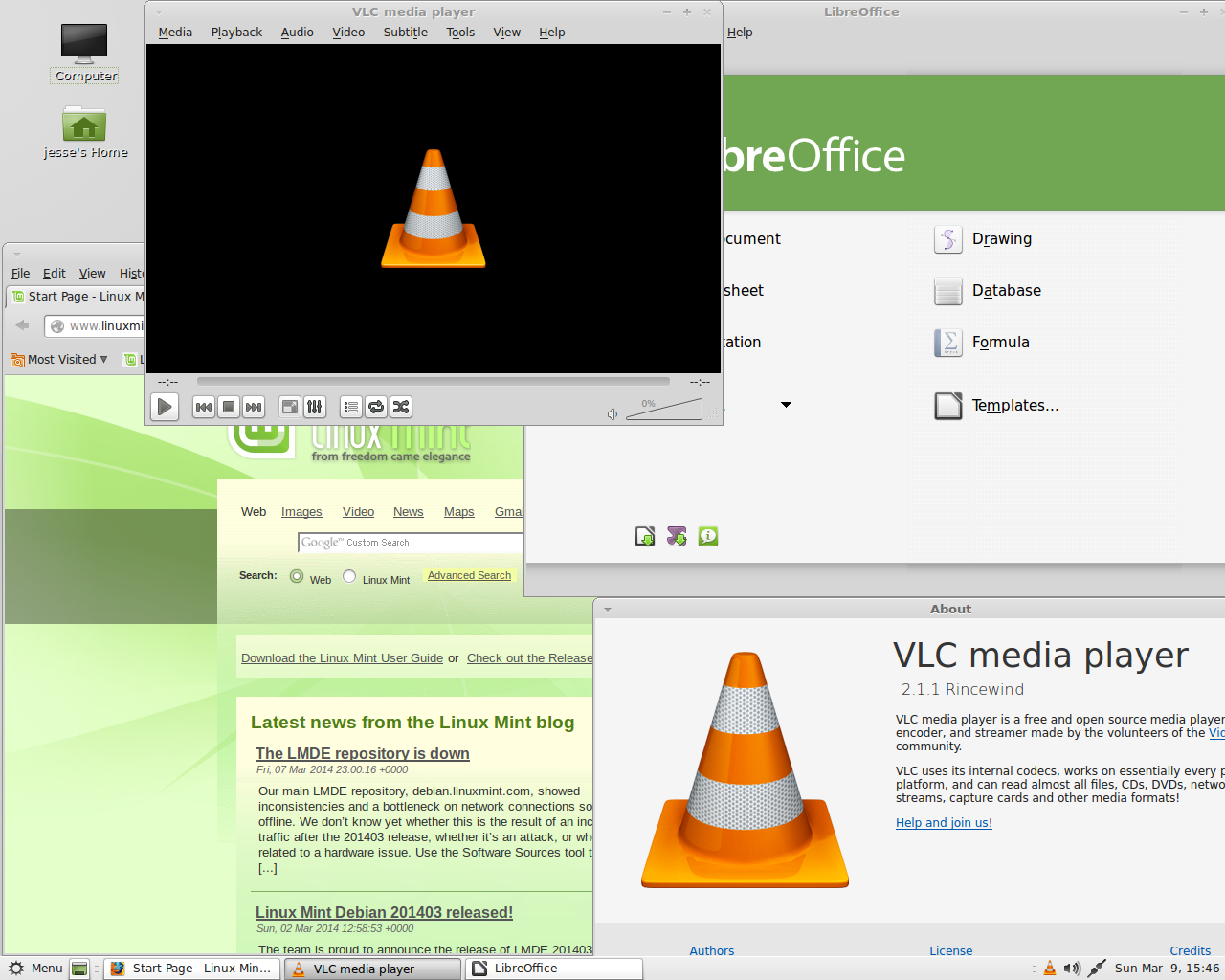
Task: Create a LibreOffice Database
Action: [988, 291]
